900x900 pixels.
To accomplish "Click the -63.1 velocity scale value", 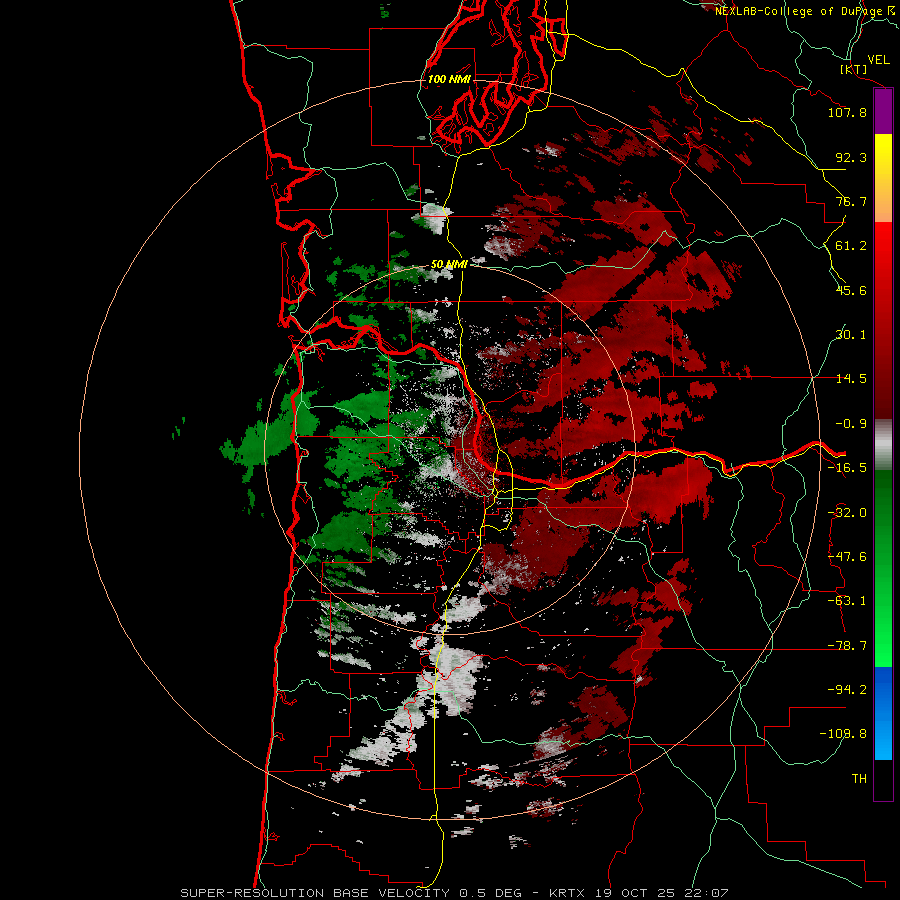I will pyautogui.click(x=847, y=601).
